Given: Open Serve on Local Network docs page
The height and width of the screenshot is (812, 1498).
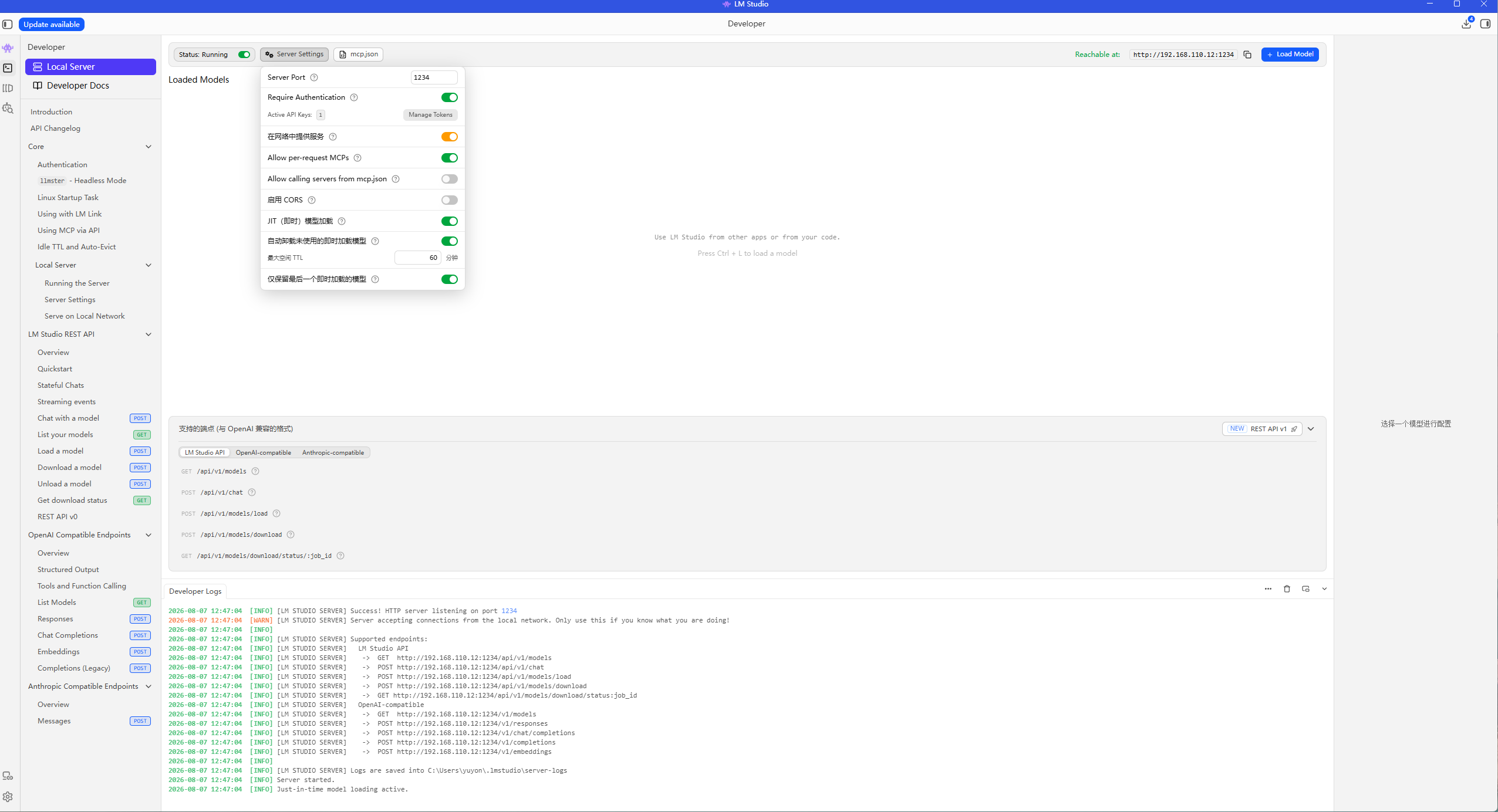Looking at the screenshot, I should pyautogui.click(x=85, y=316).
